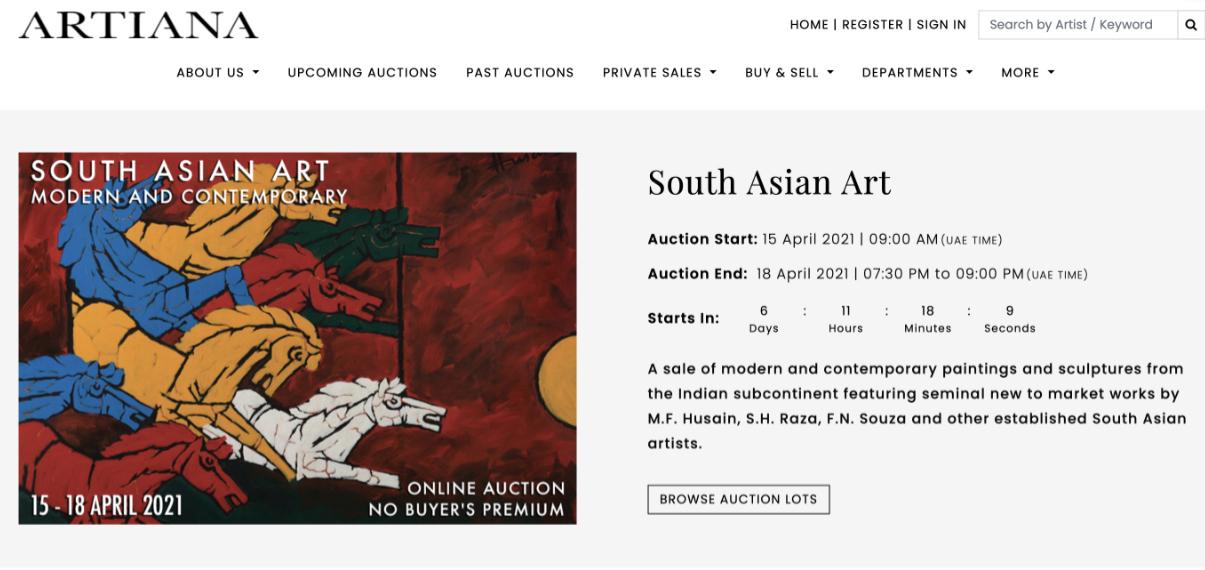Expand the About Us dropdown arrow
The height and width of the screenshot is (570, 1205).
pyautogui.click(x=256, y=73)
